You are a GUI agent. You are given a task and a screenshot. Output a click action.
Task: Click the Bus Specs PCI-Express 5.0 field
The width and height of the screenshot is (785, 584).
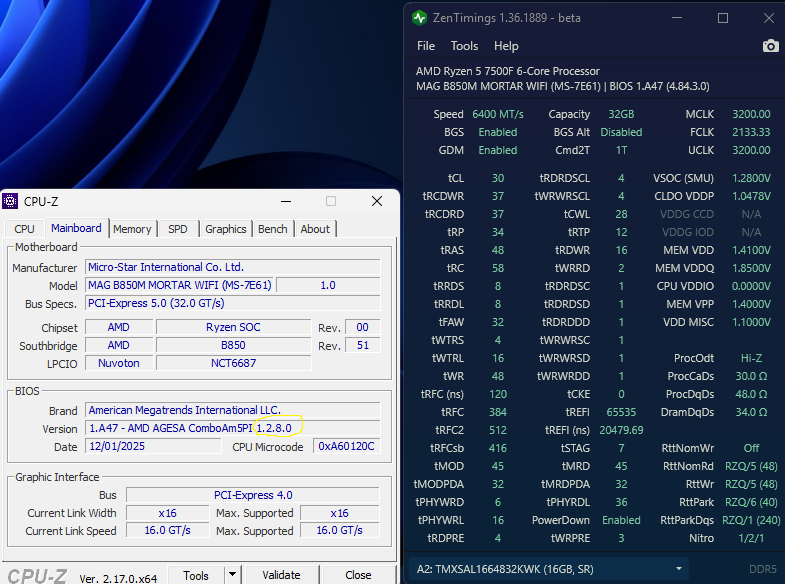point(233,303)
